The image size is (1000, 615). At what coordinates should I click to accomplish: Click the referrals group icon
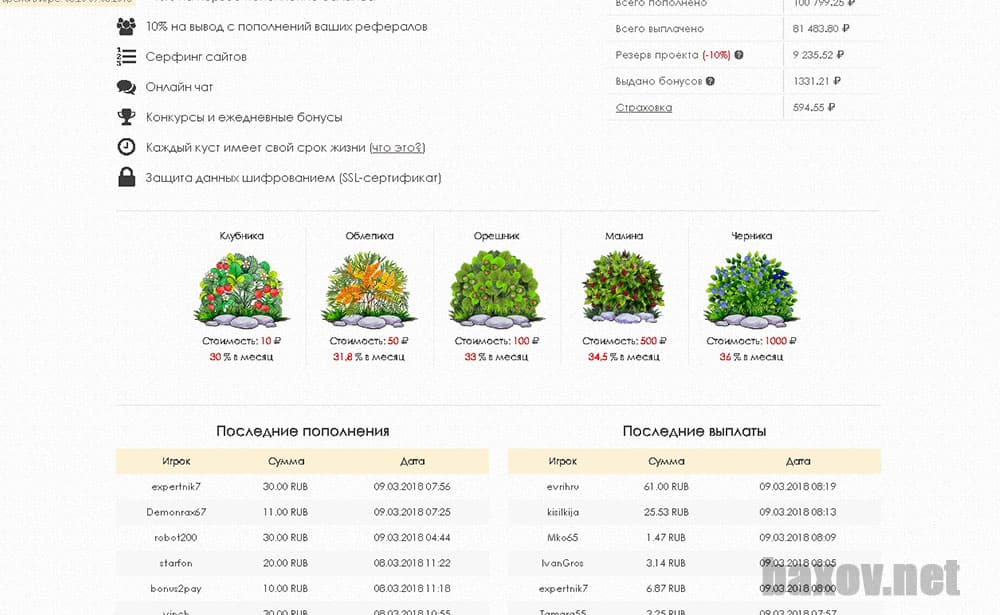coord(126,27)
